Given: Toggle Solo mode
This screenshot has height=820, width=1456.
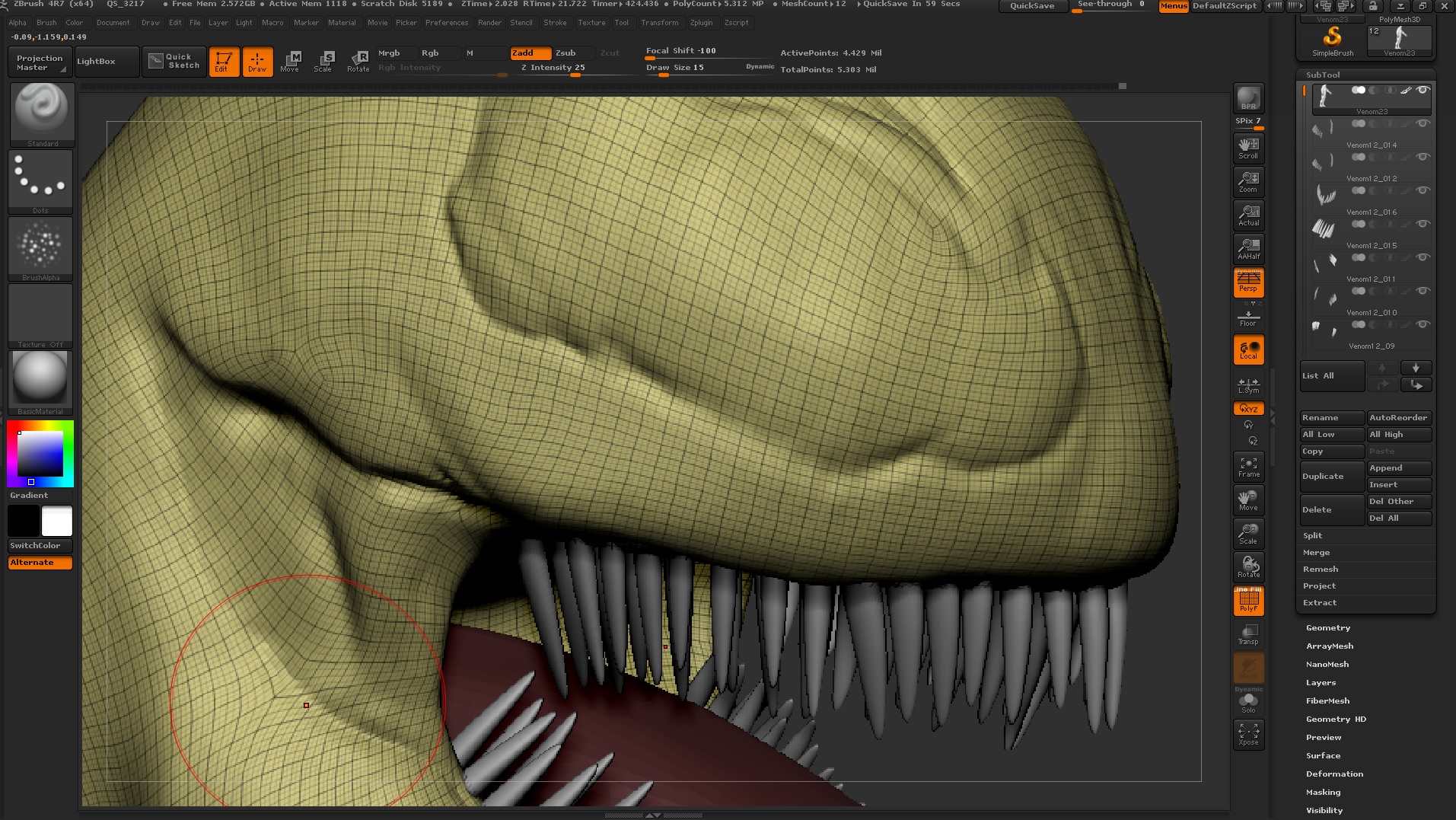Looking at the screenshot, I should (1248, 703).
